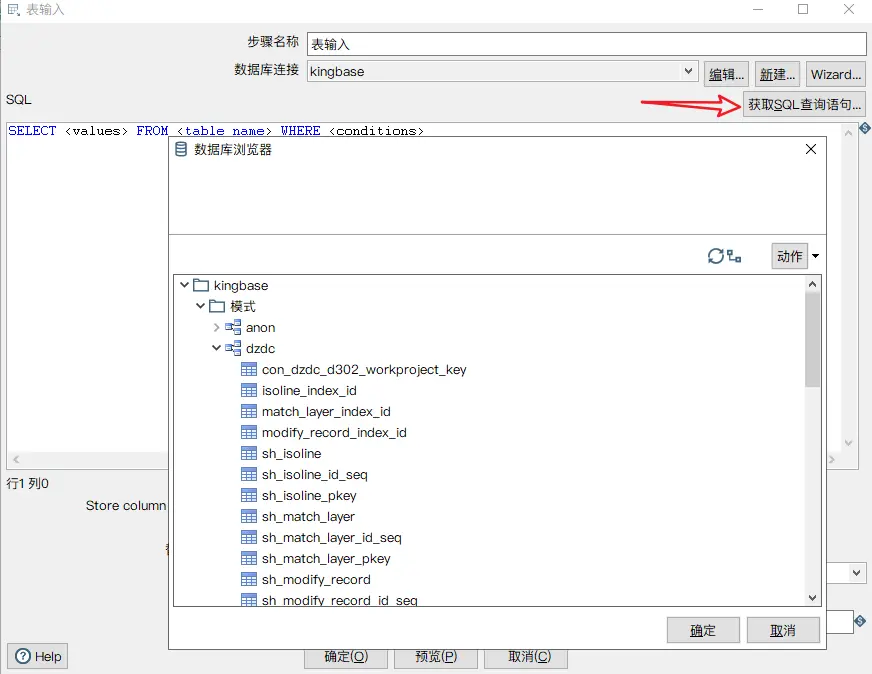Click the Wizard button
Image resolution: width=872 pixels, height=674 pixels.
(835, 74)
